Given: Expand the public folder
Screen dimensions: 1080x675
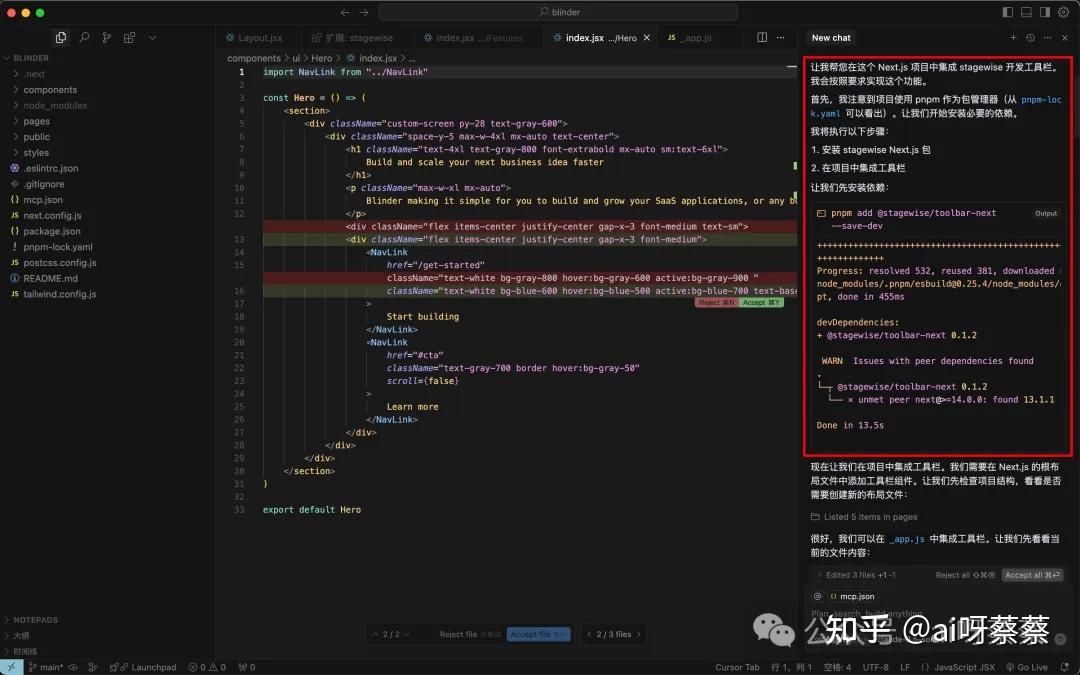Looking at the screenshot, I should coord(36,137).
